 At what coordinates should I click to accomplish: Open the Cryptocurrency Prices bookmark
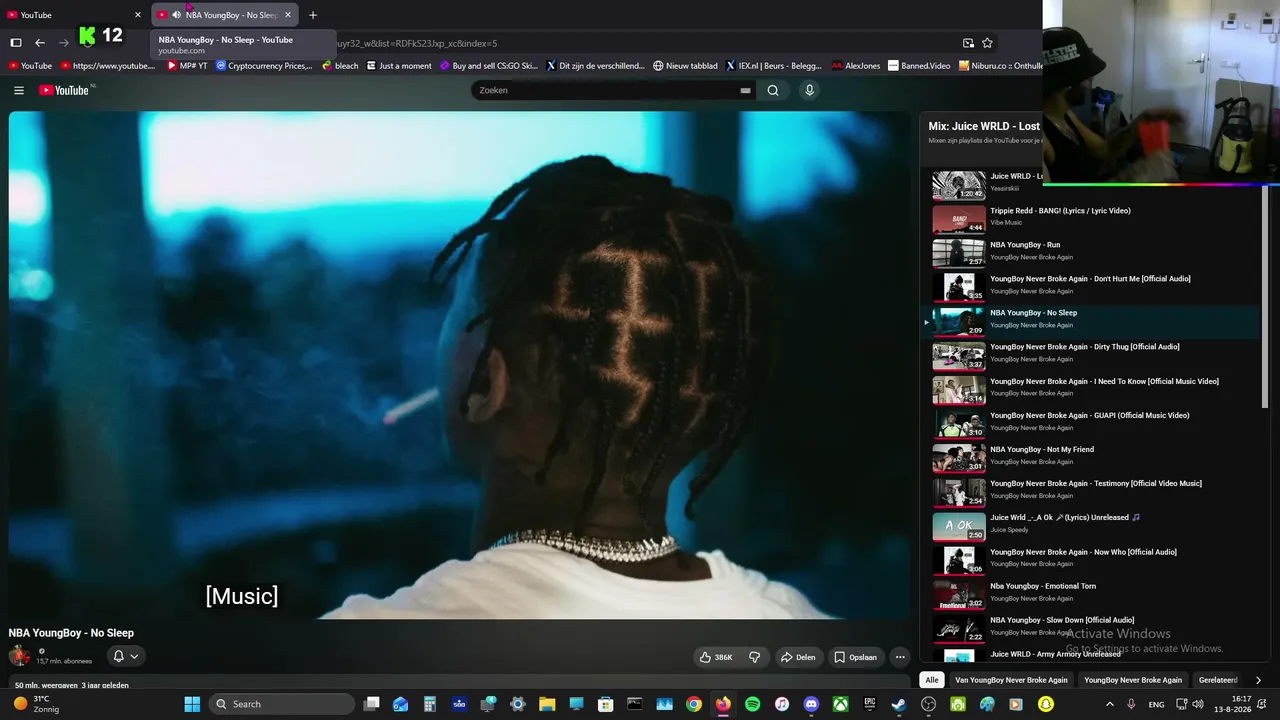click(x=264, y=66)
